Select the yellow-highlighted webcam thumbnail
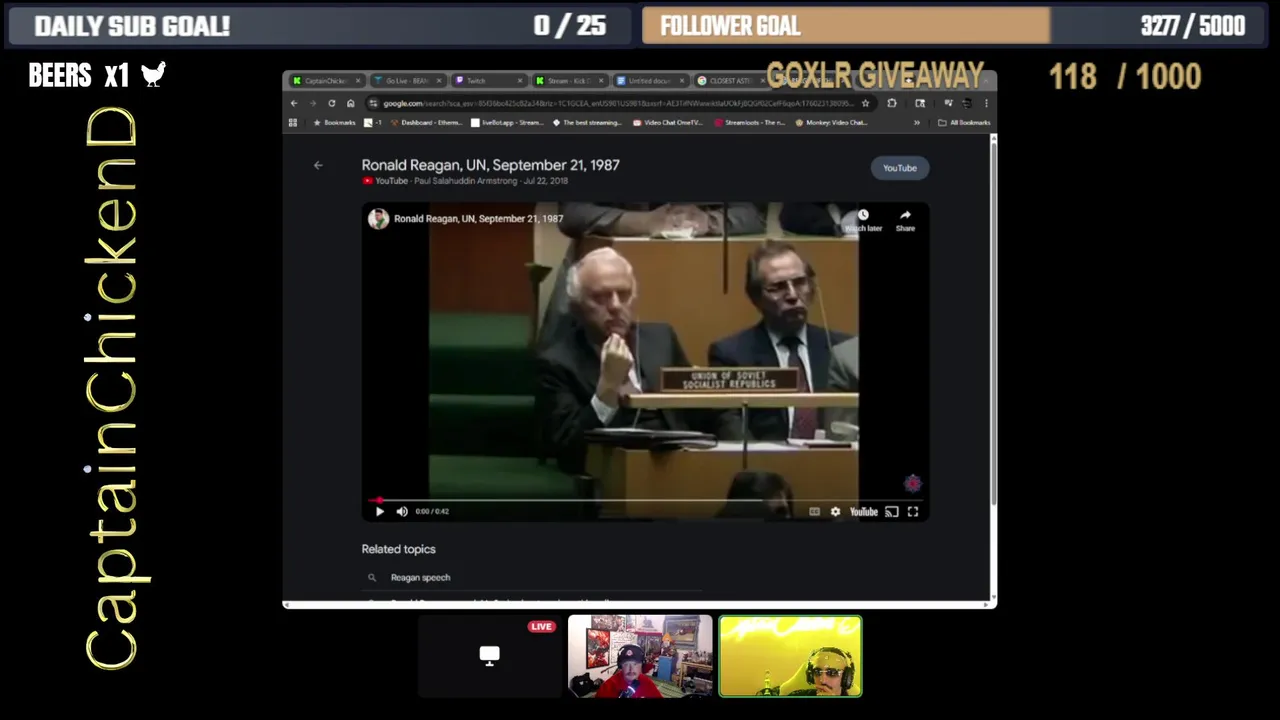The height and width of the screenshot is (720, 1280). 790,656
